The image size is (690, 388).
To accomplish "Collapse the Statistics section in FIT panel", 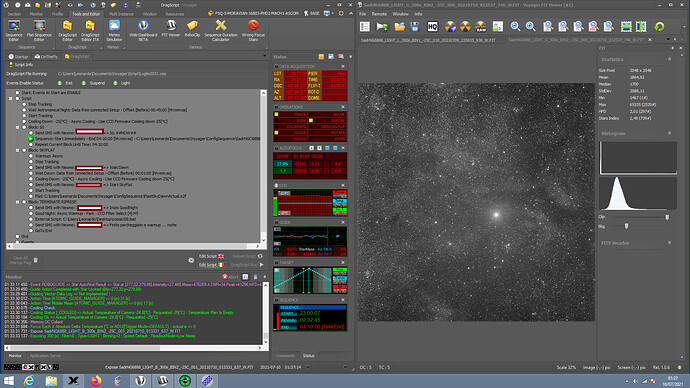I will tap(670, 59).
